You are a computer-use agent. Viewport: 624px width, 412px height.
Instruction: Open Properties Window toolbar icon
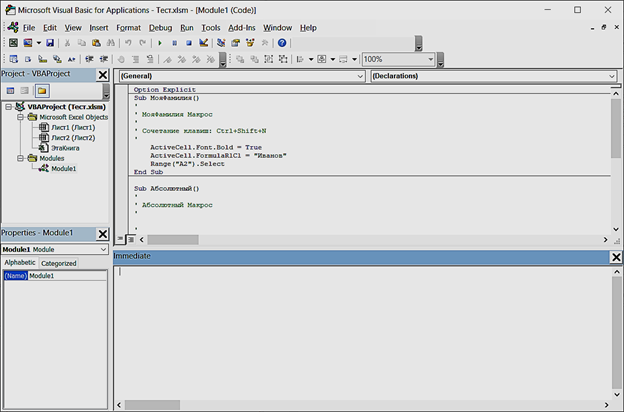[235, 43]
